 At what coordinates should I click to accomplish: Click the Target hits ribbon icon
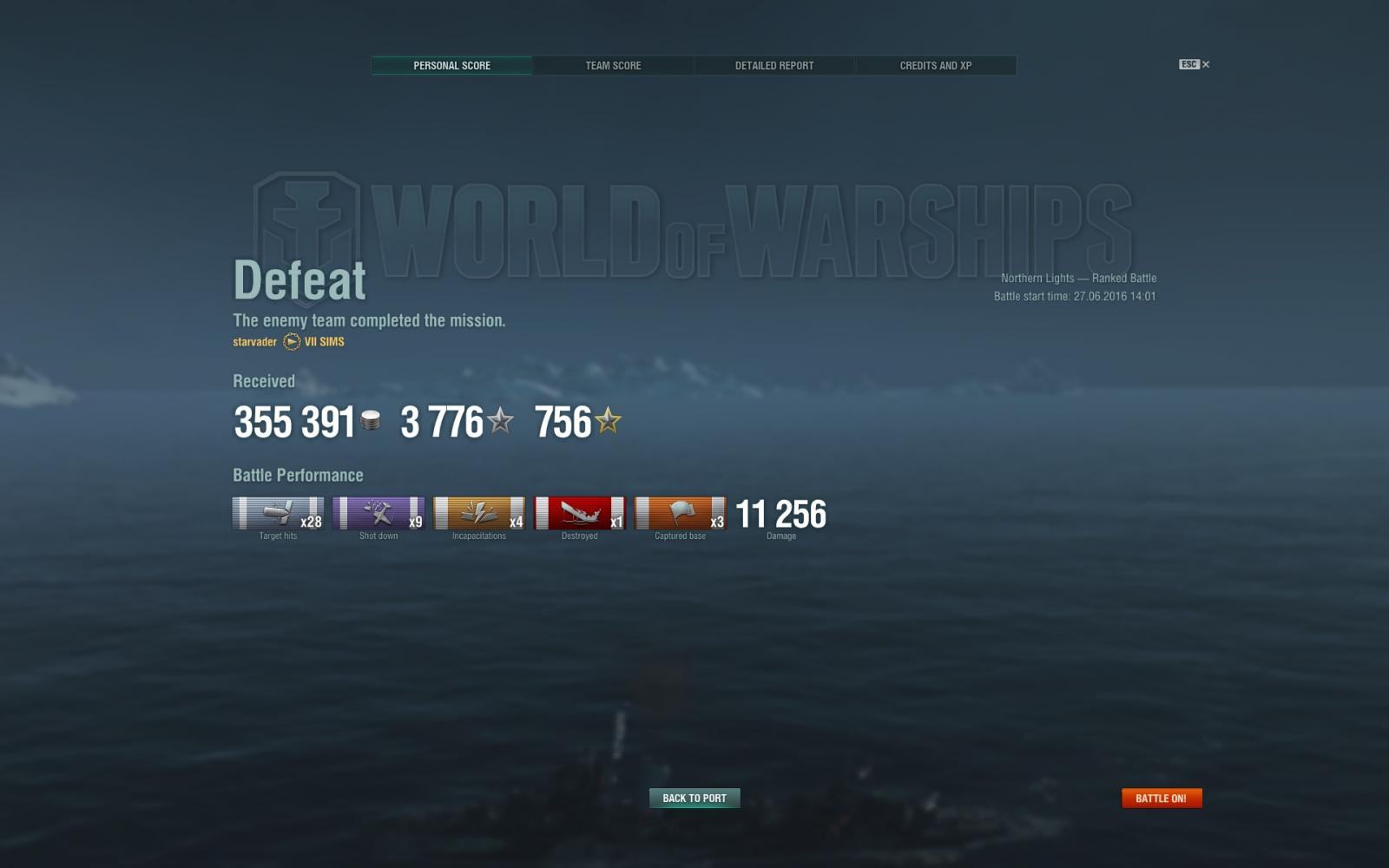[278, 513]
